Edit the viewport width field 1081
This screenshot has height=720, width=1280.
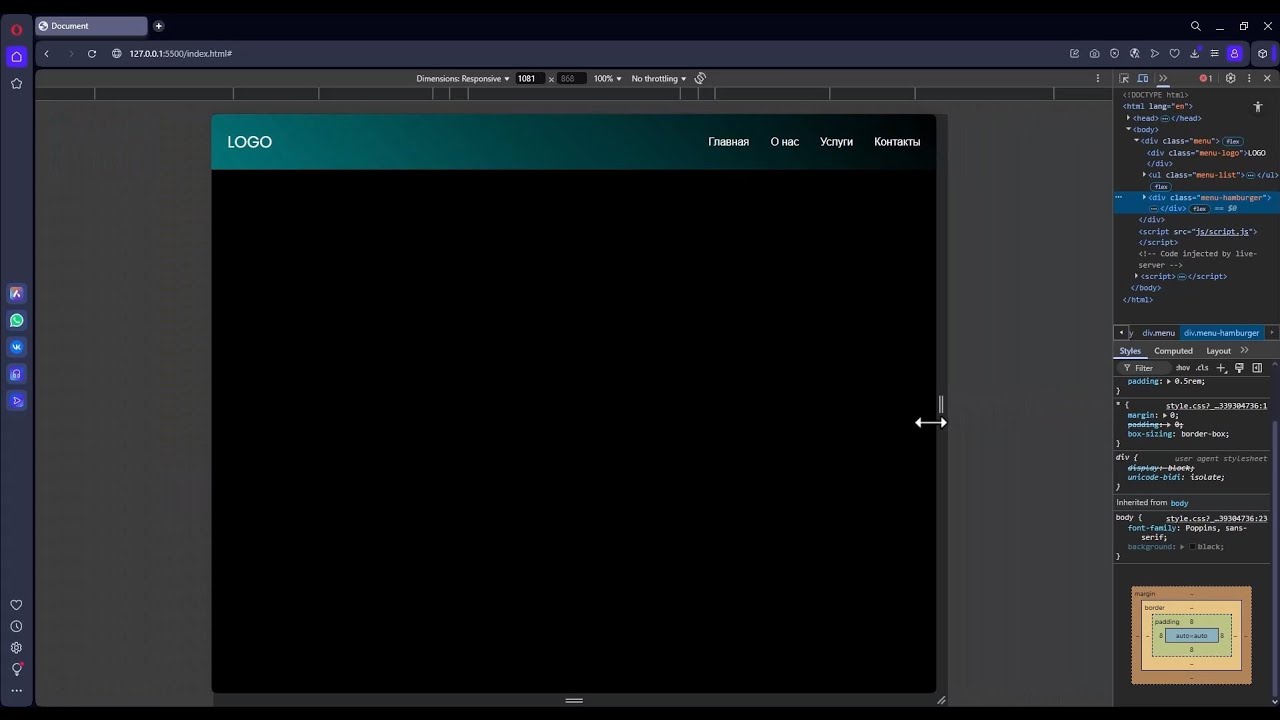pos(528,78)
